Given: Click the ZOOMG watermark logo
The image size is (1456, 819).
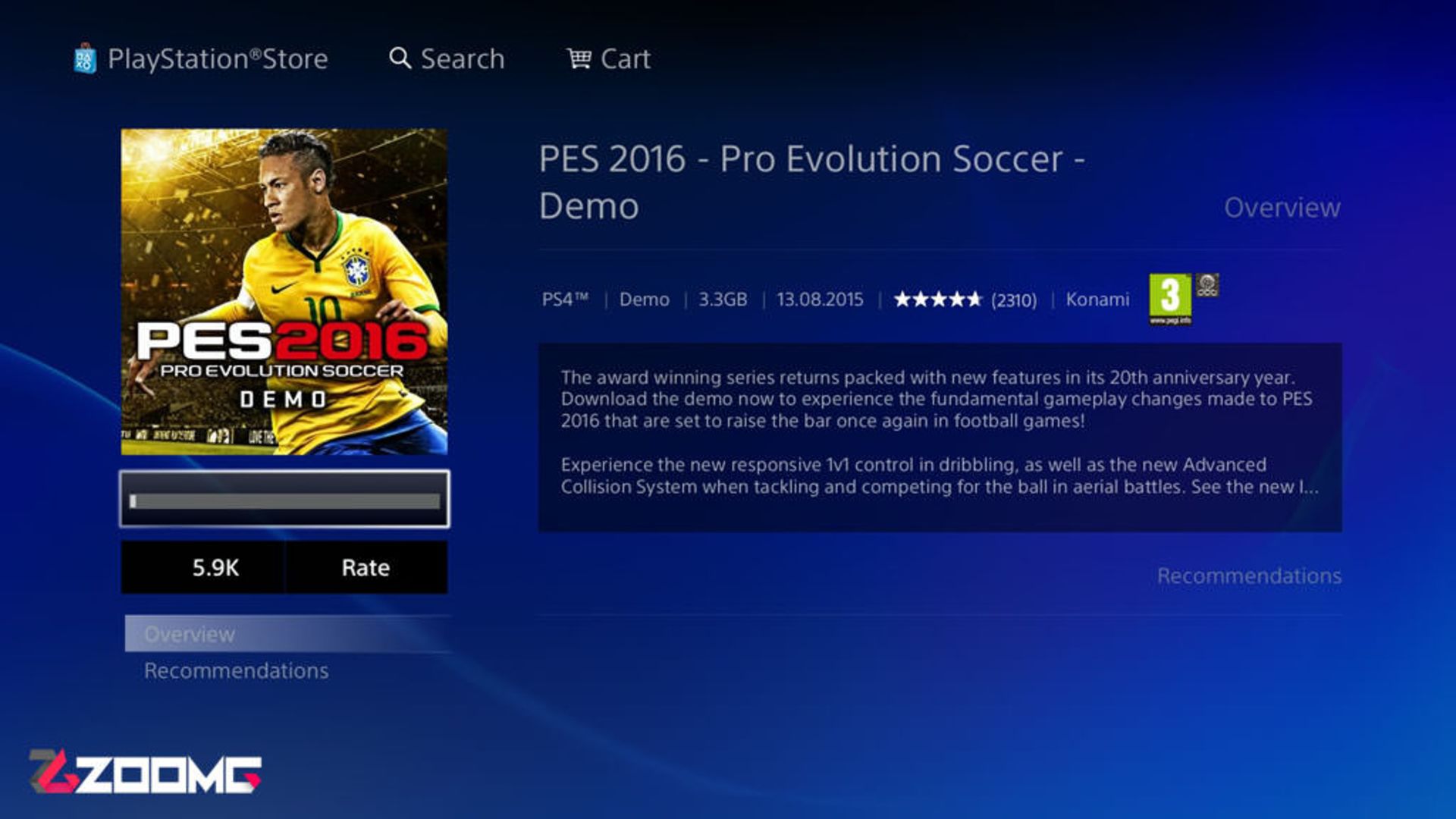Looking at the screenshot, I should 145,772.
